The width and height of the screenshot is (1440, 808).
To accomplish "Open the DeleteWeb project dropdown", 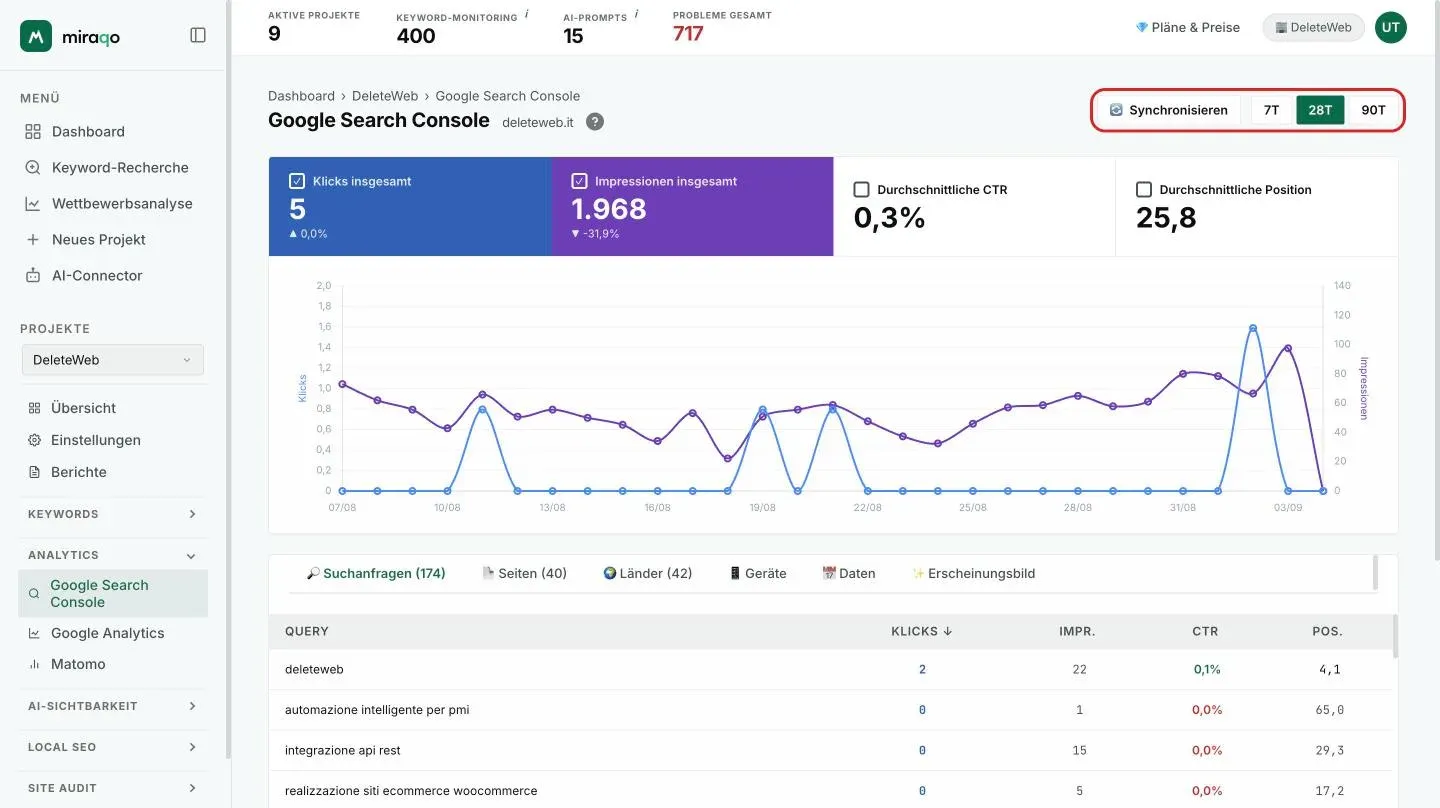I will point(113,360).
